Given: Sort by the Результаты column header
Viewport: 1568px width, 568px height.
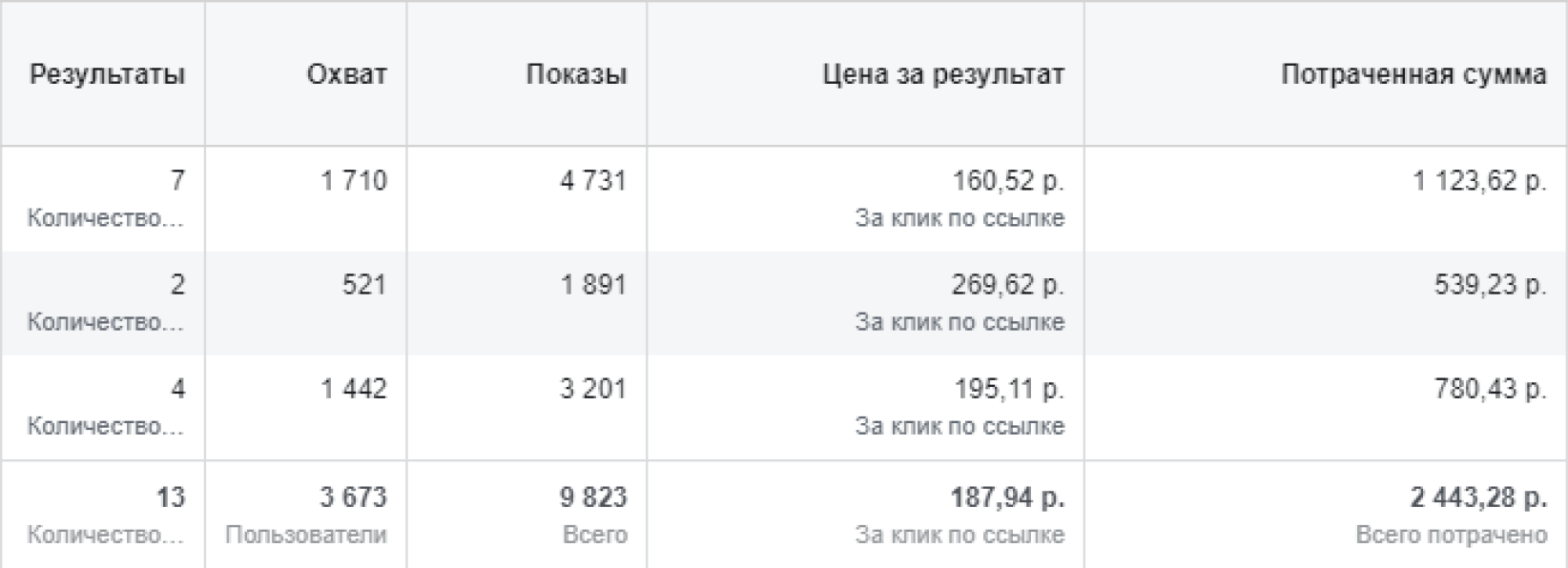Looking at the screenshot, I should click(x=107, y=75).
